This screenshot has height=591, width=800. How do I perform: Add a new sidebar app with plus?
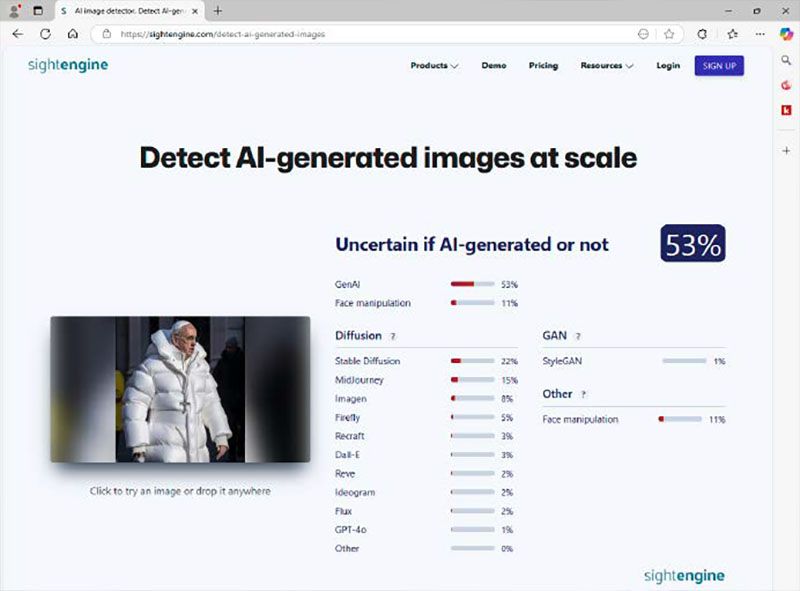point(786,151)
